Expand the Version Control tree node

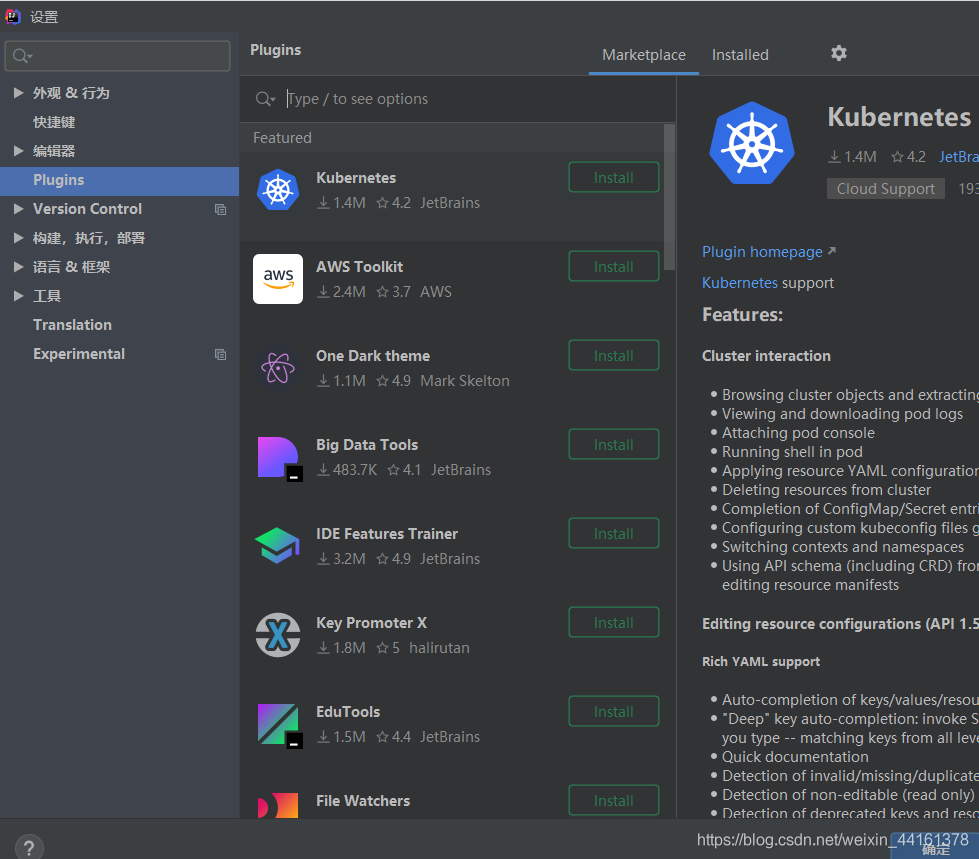19,209
